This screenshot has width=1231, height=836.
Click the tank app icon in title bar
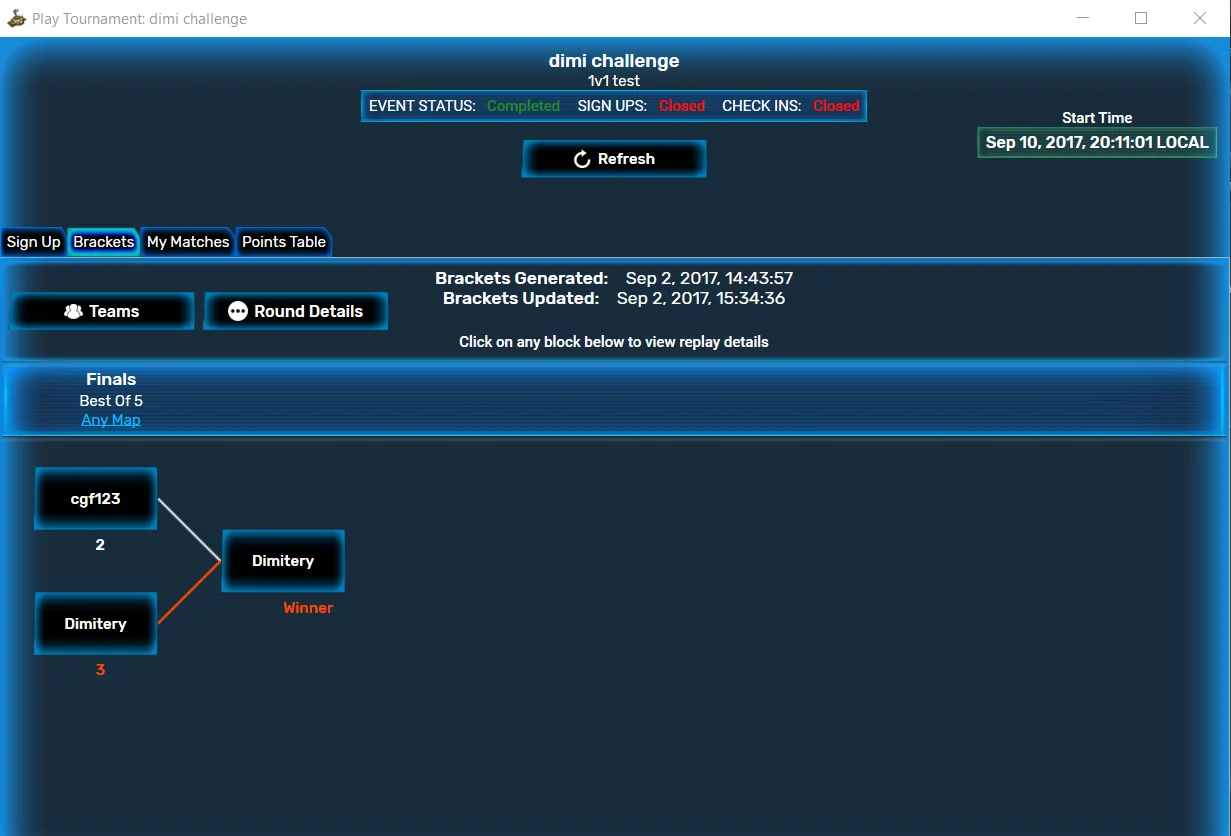(16, 18)
